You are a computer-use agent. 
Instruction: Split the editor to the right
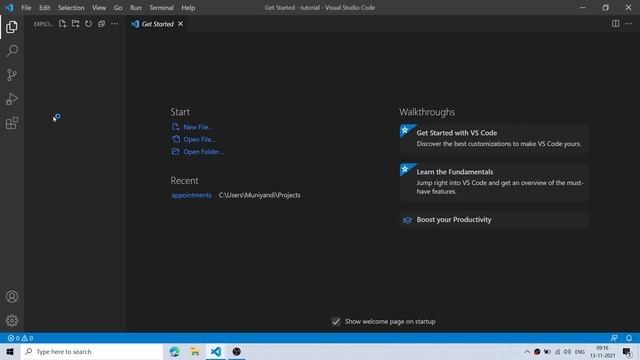pyautogui.click(x=616, y=24)
